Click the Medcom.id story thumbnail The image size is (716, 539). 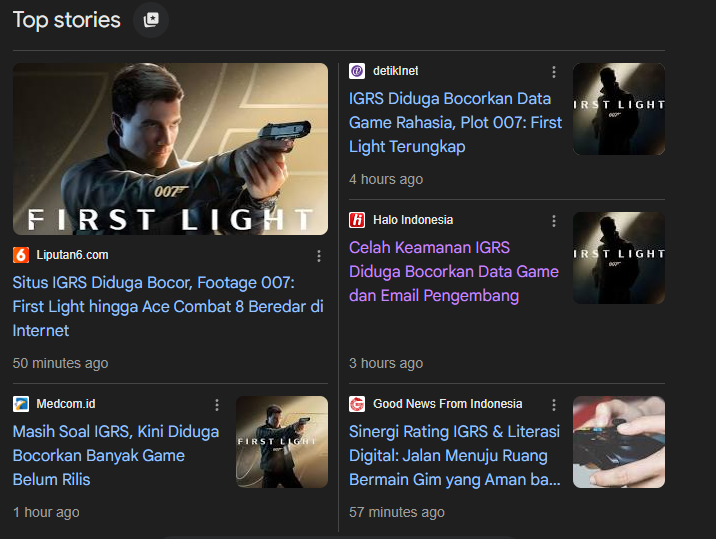pyautogui.click(x=282, y=442)
